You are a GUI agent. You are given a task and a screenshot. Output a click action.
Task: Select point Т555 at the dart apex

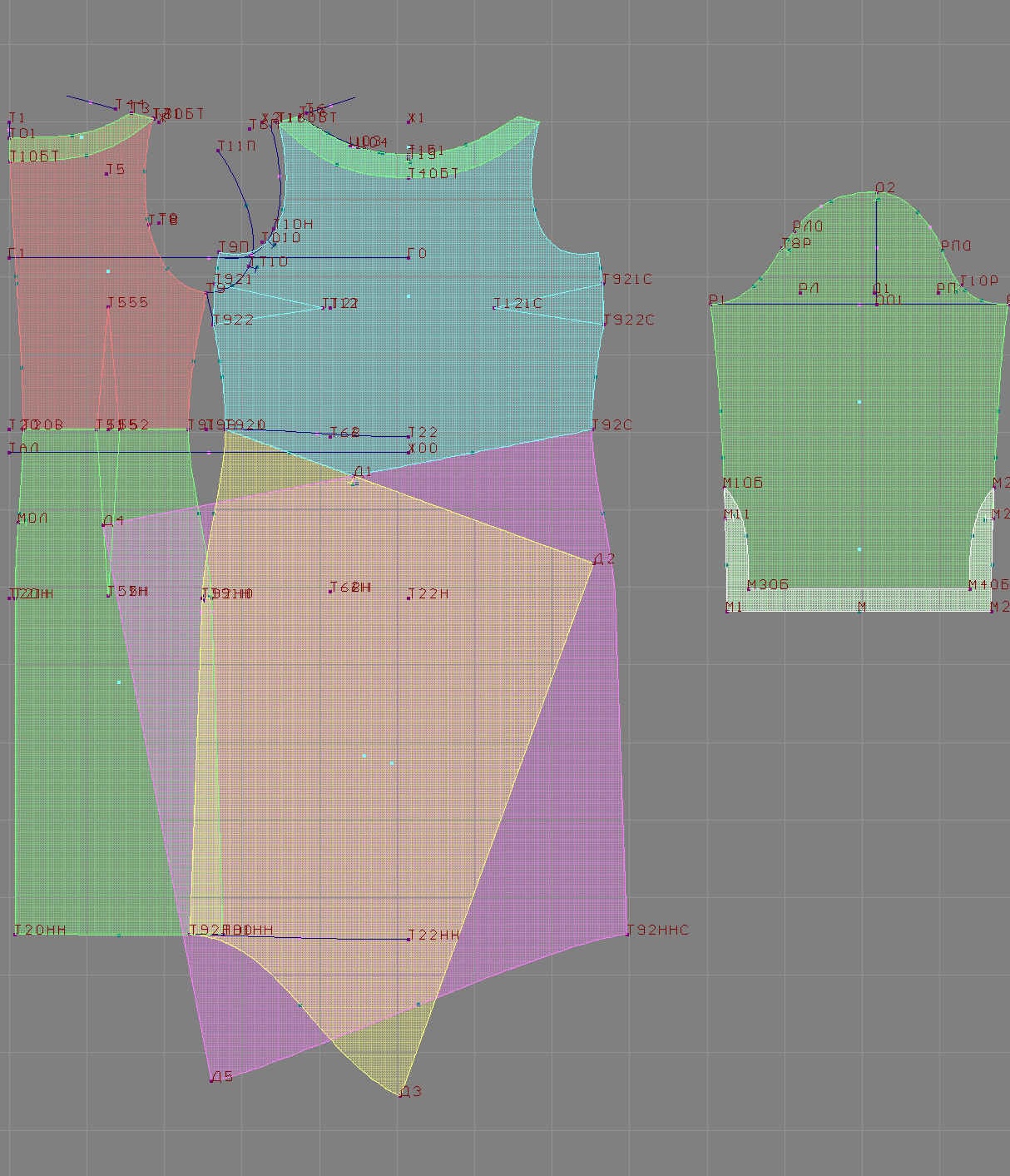point(109,306)
